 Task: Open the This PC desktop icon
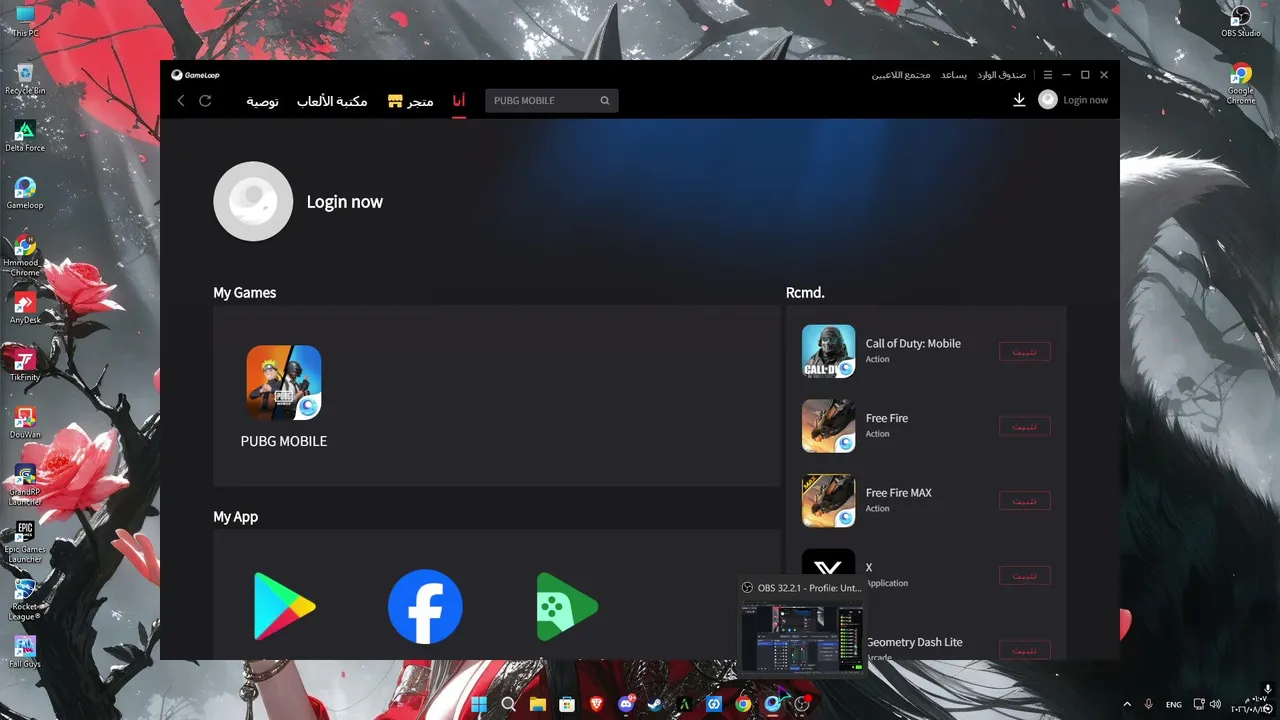tap(25, 21)
